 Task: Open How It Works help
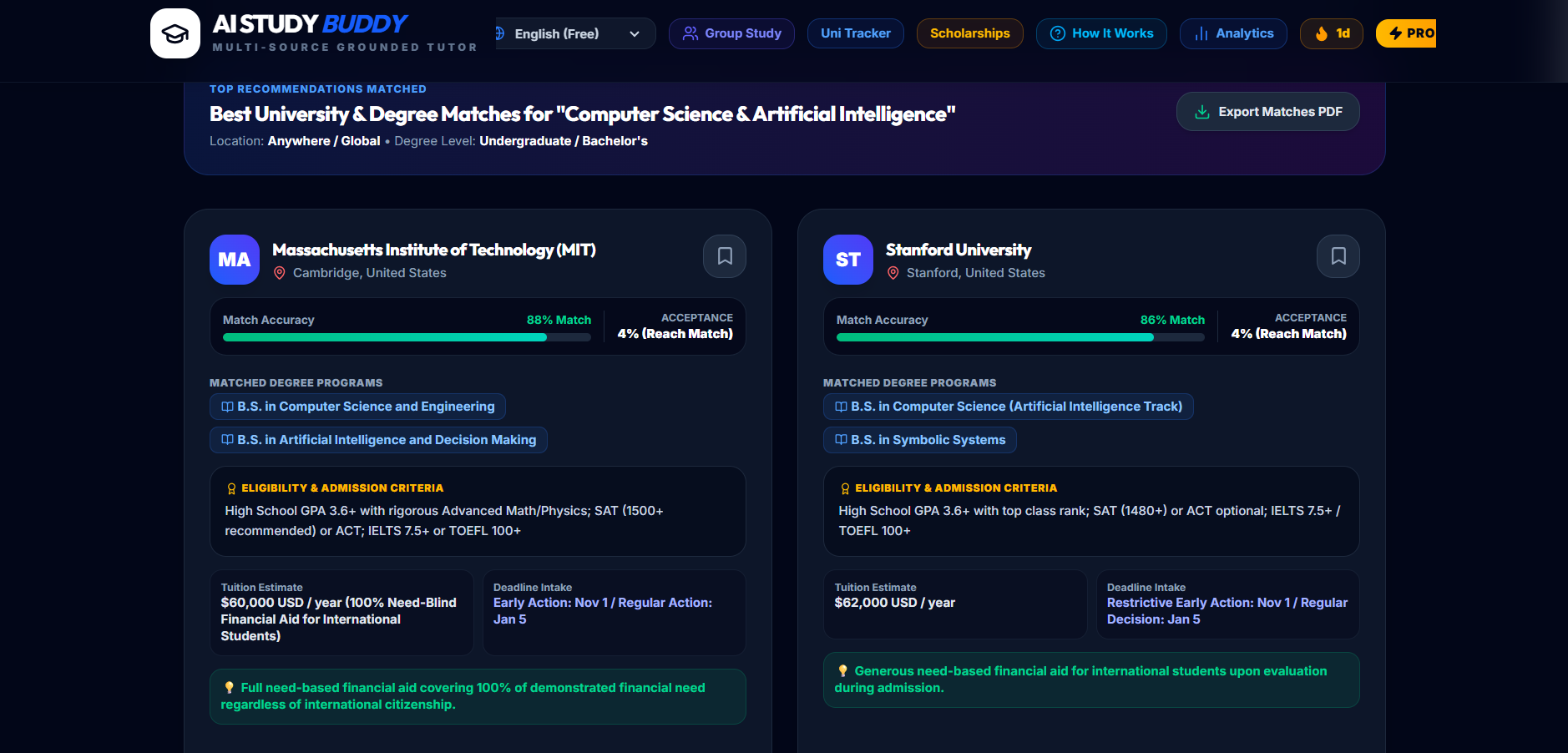tap(1101, 33)
